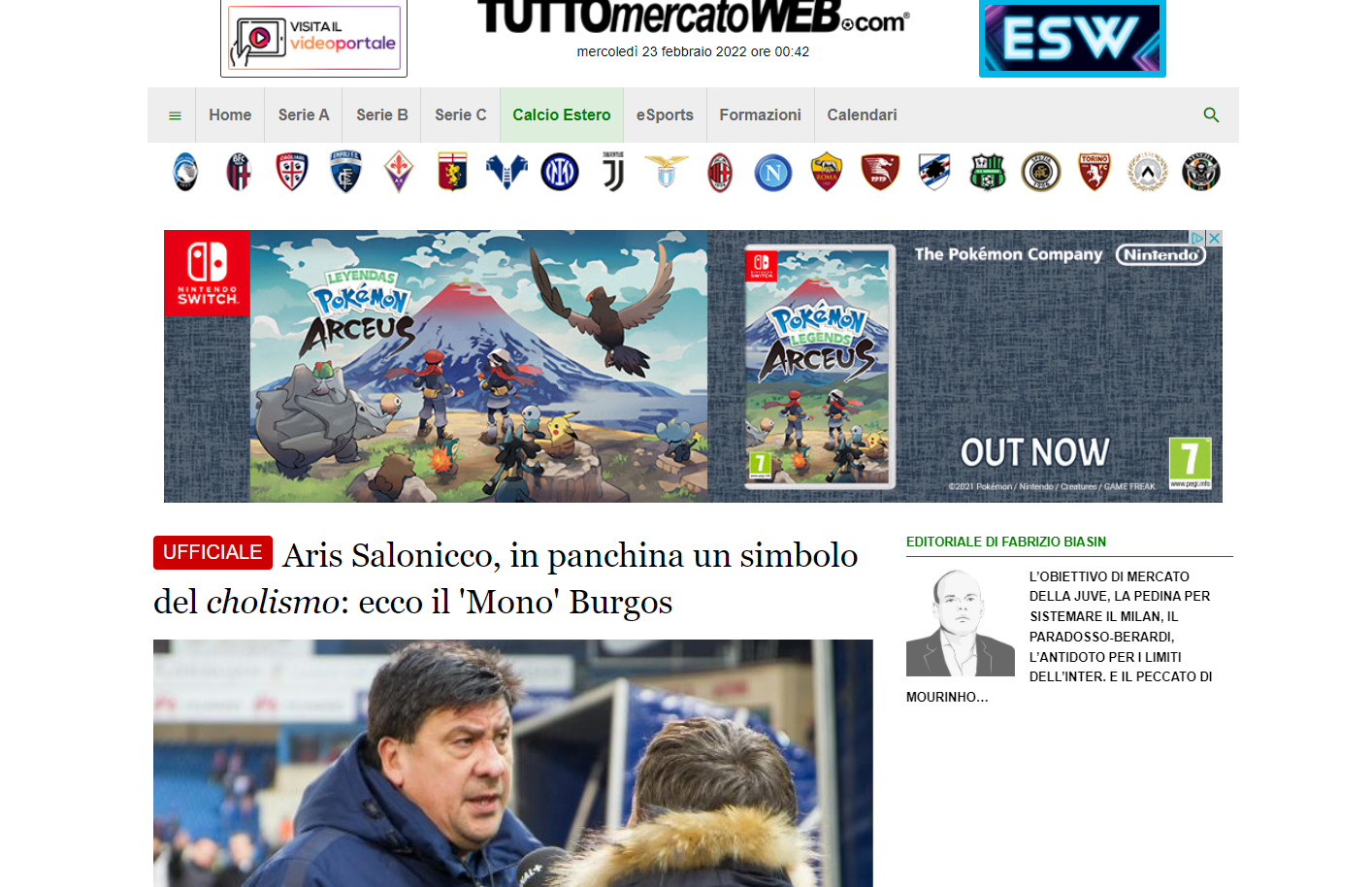The width and height of the screenshot is (1372, 887).
Task: Select the Bologna team crest
Action: pos(239,172)
